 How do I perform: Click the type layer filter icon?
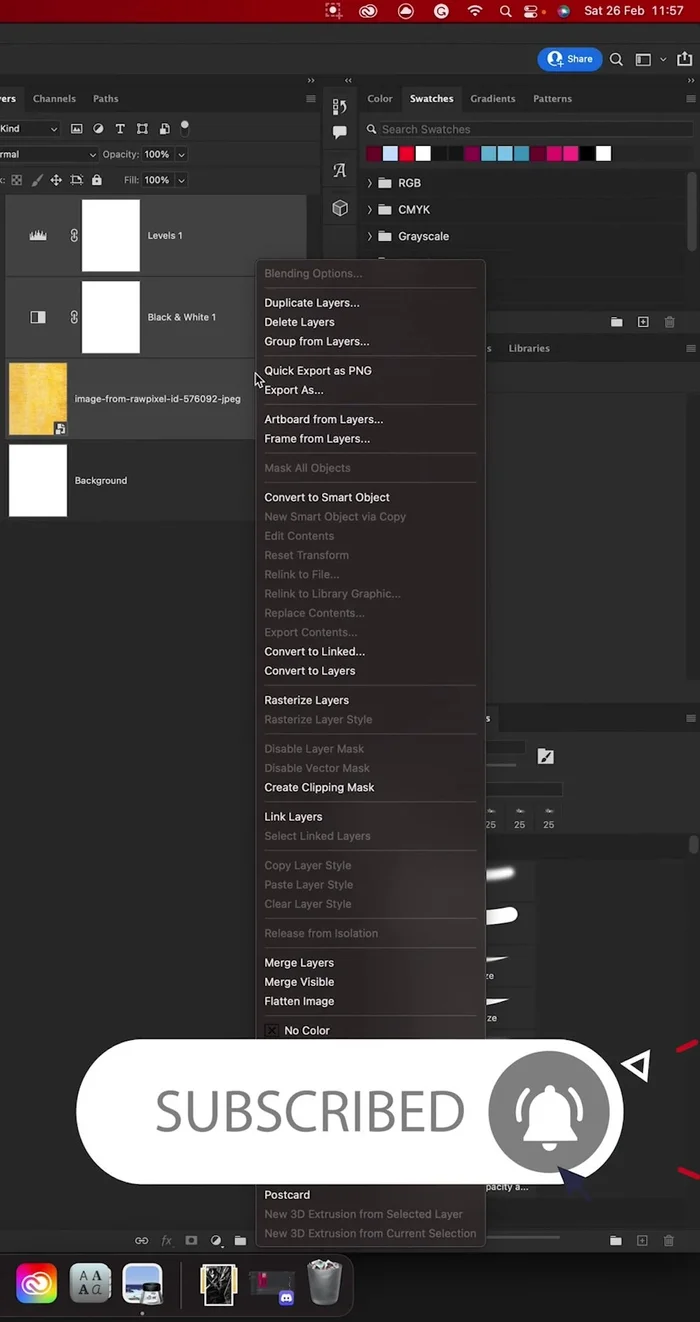(120, 129)
